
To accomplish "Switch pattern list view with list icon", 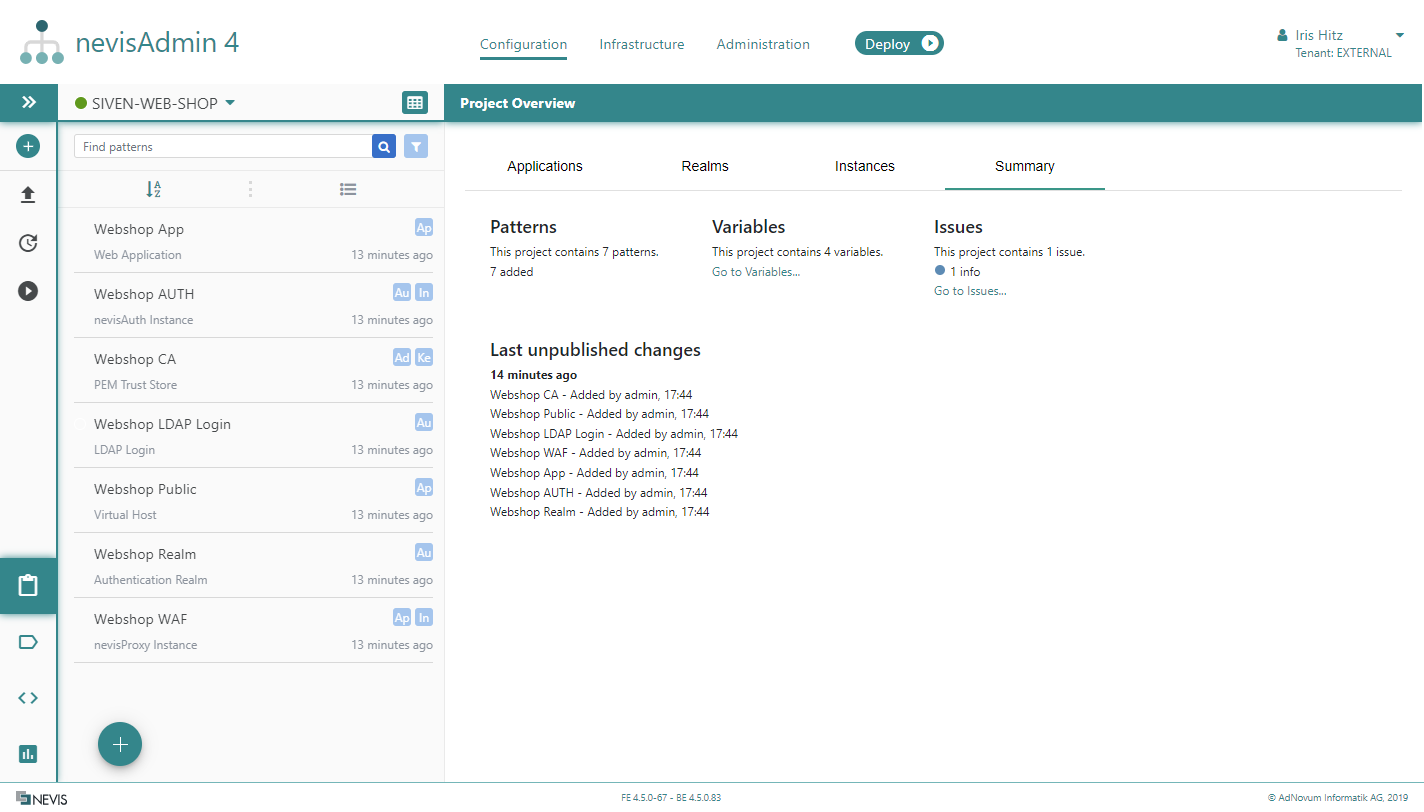I will click(x=348, y=189).
